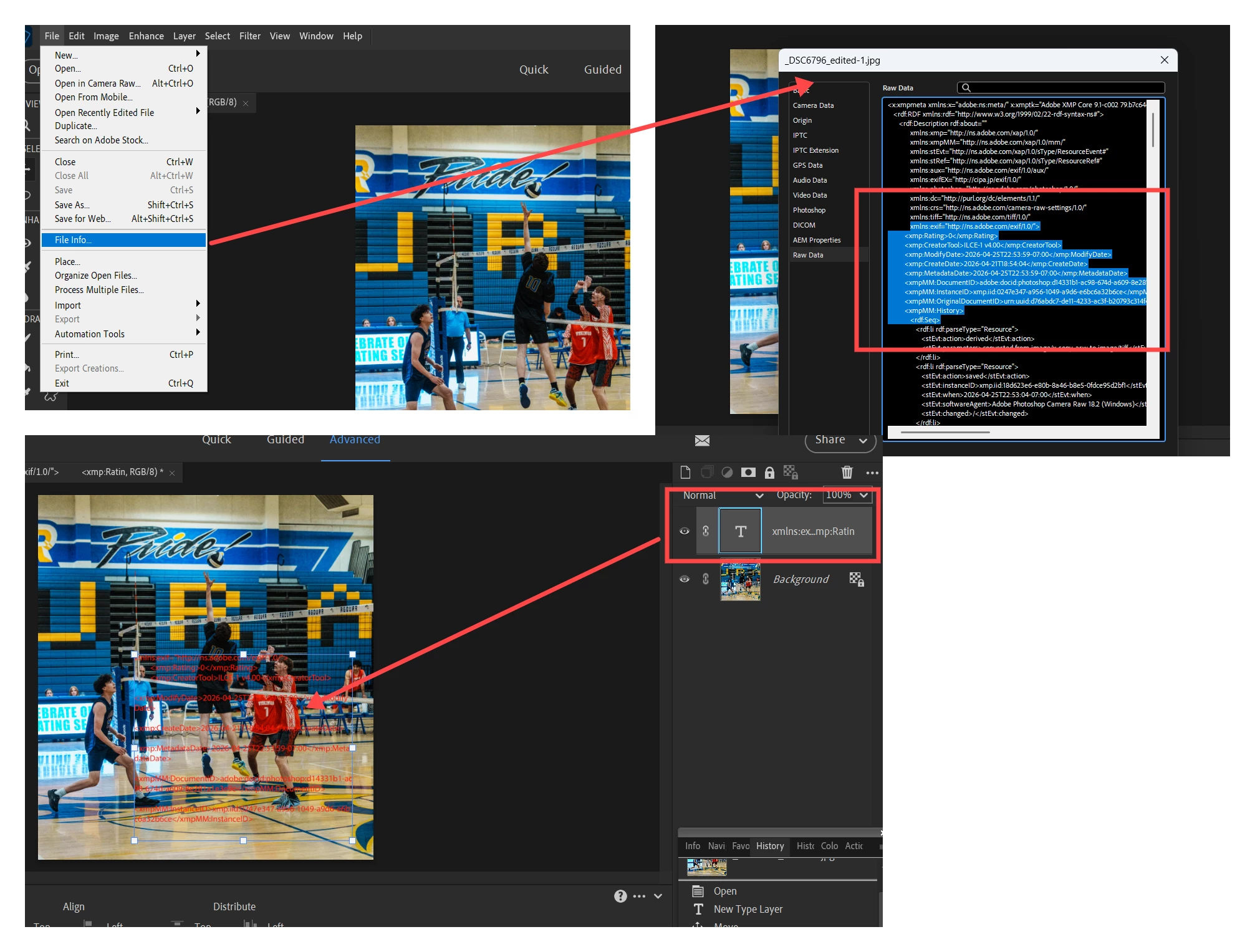Hide the Background layer eye icon

685,579
